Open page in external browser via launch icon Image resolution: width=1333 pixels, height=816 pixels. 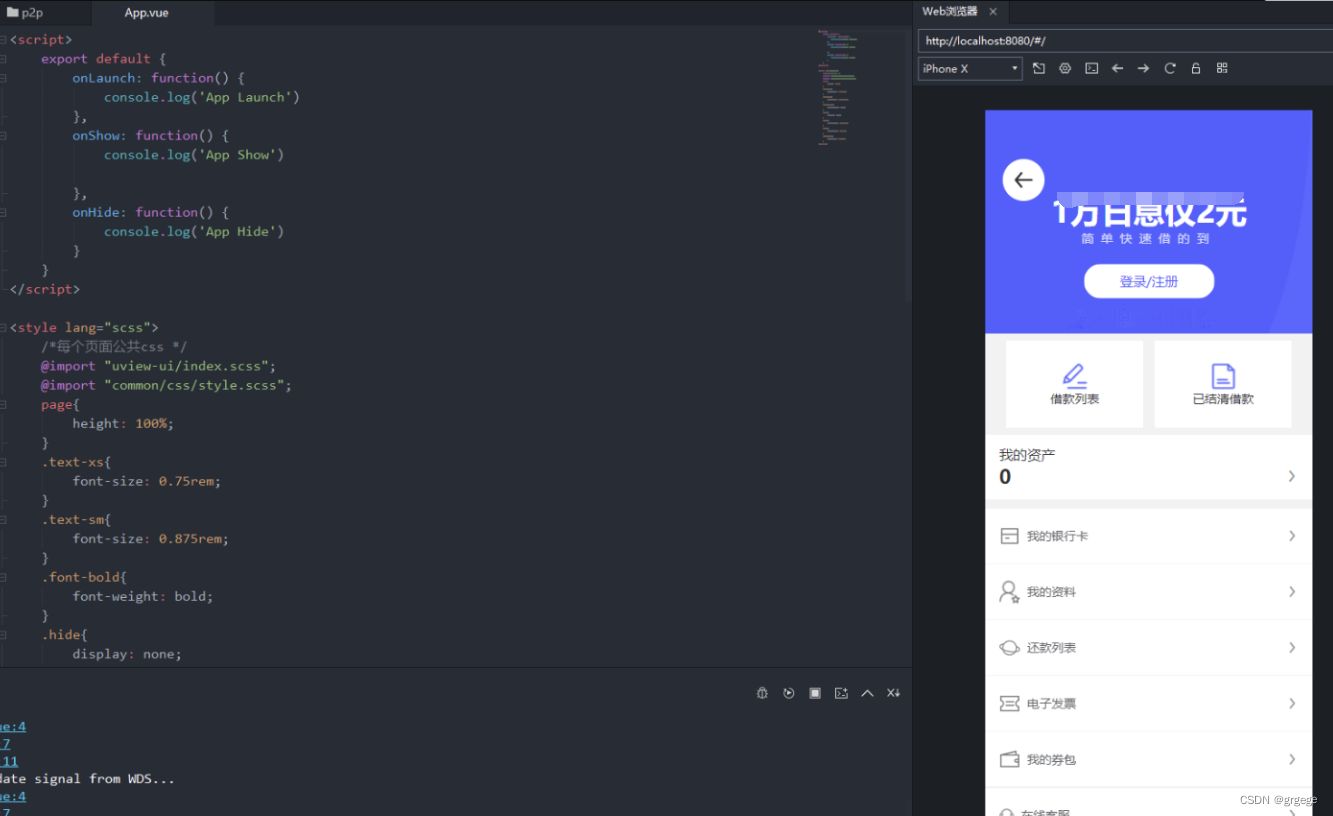pyautogui.click(x=1040, y=68)
